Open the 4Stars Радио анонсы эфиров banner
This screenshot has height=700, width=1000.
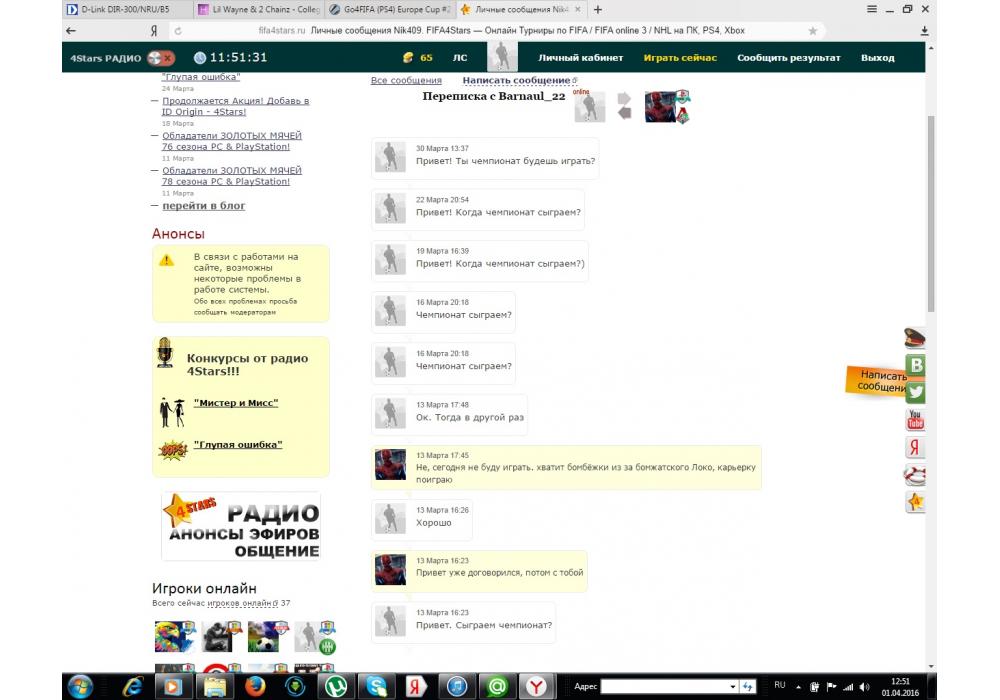click(x=241, y=526)
